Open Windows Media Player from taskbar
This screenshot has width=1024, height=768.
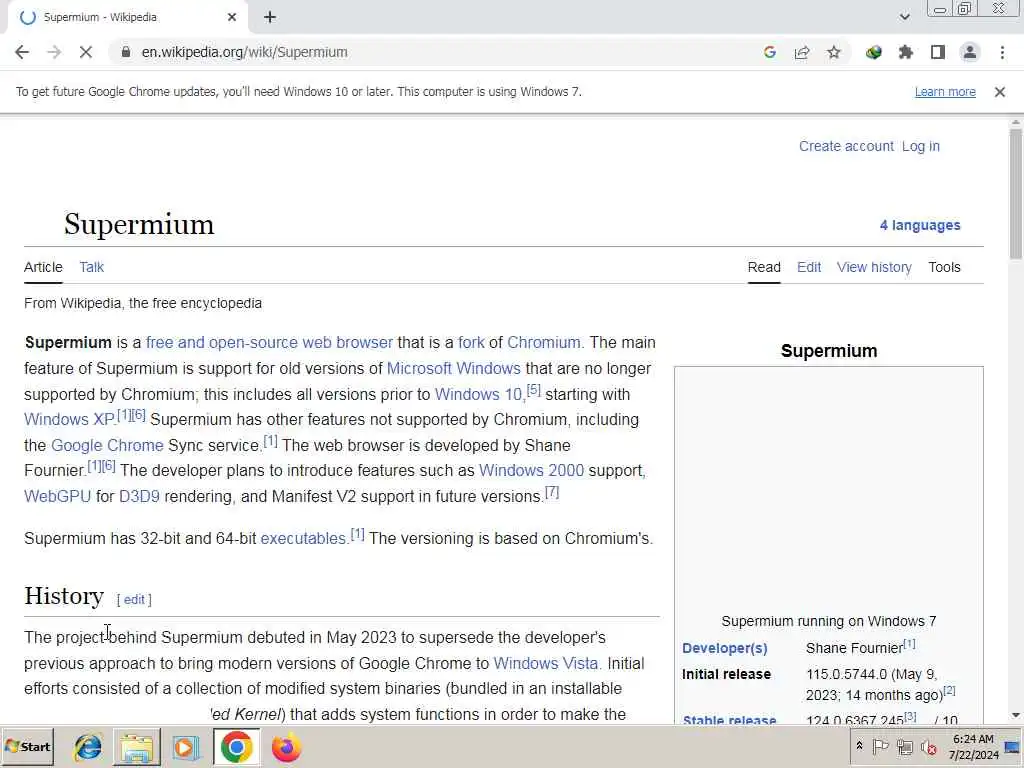[185, 747]
